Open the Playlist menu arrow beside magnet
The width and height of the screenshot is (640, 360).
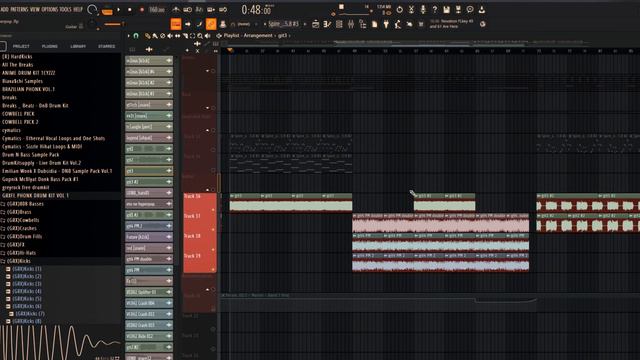[x=129, y=36]
